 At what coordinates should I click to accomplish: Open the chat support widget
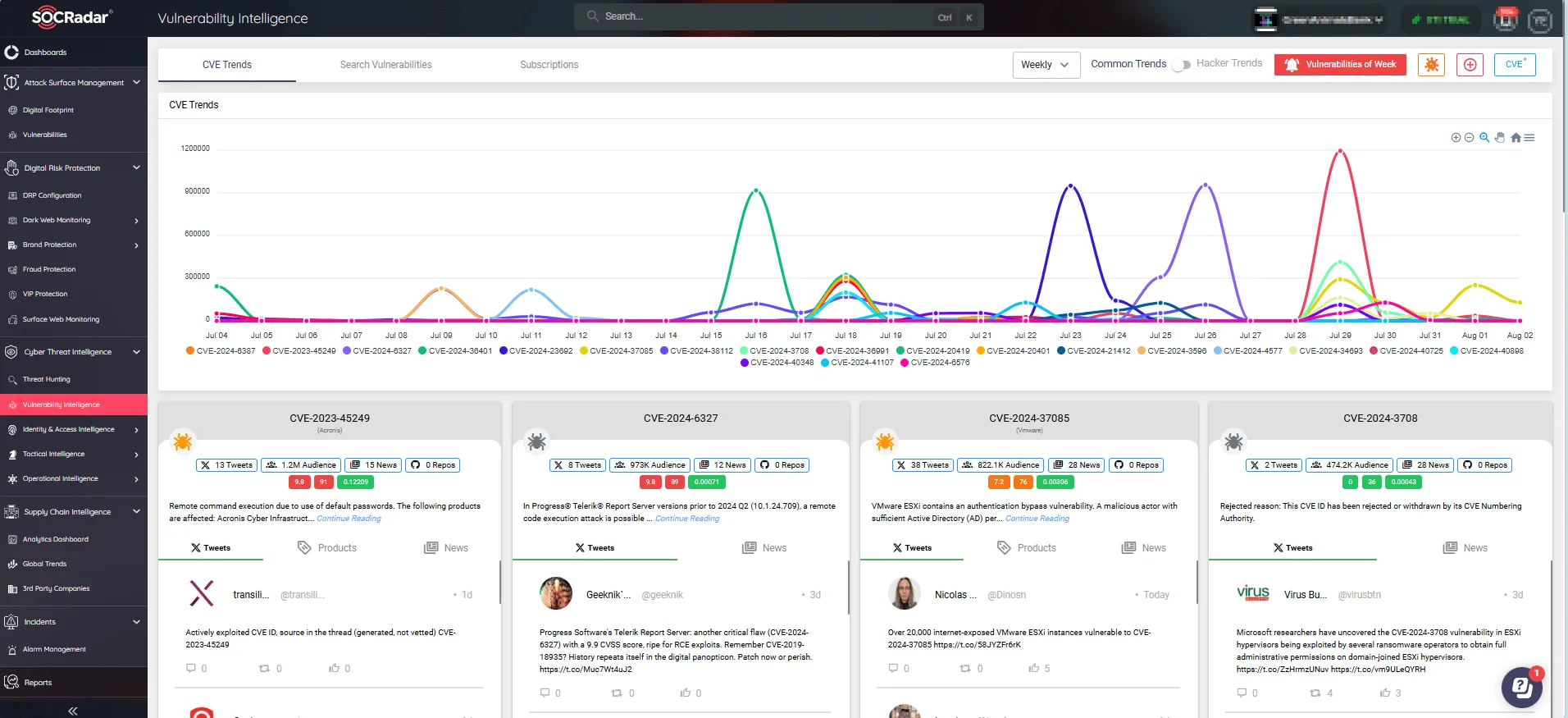(x=1522, y=688)
